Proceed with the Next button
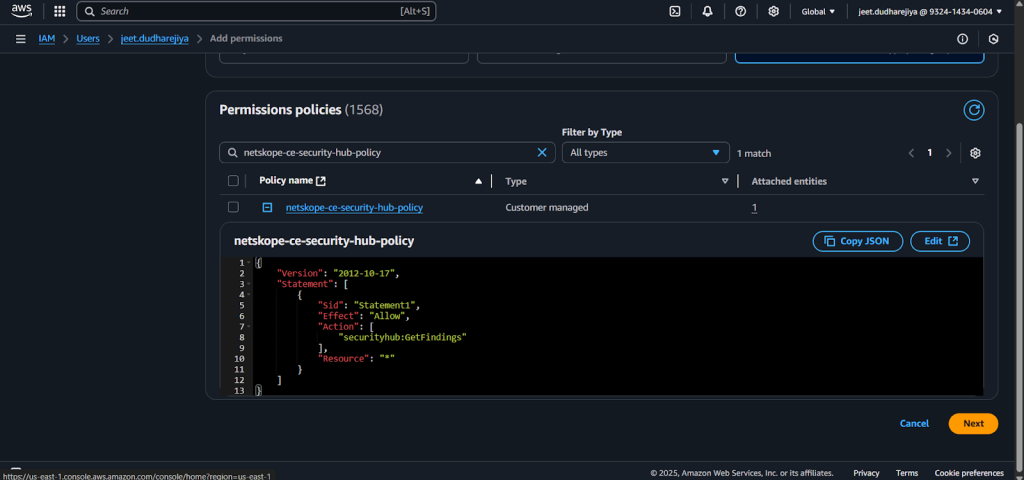The width and height of the screenshot is (1024, 480). click(x=973, y=423)
